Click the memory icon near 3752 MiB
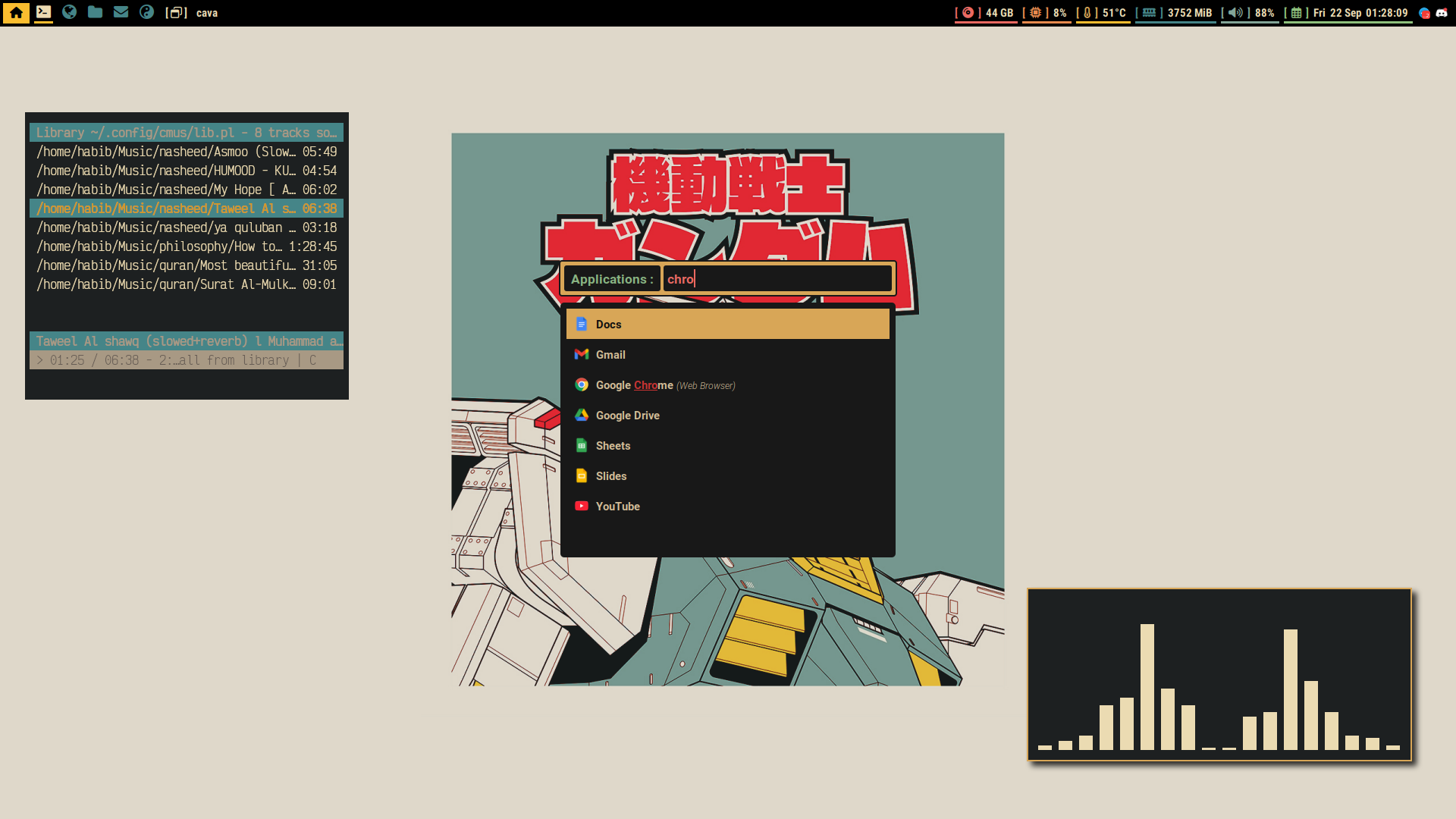This screenshot has height=819, width=1456. point(1150,13)
